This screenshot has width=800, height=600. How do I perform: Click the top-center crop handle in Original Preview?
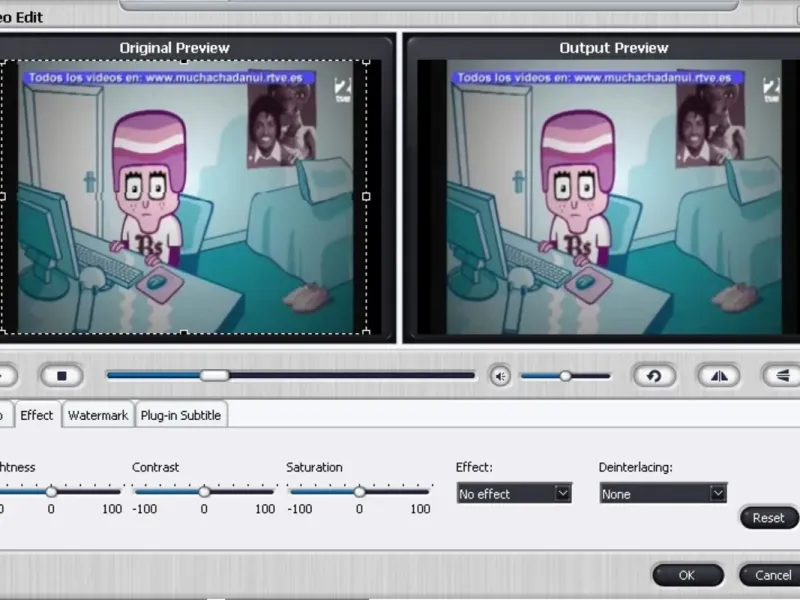point(184,61)
